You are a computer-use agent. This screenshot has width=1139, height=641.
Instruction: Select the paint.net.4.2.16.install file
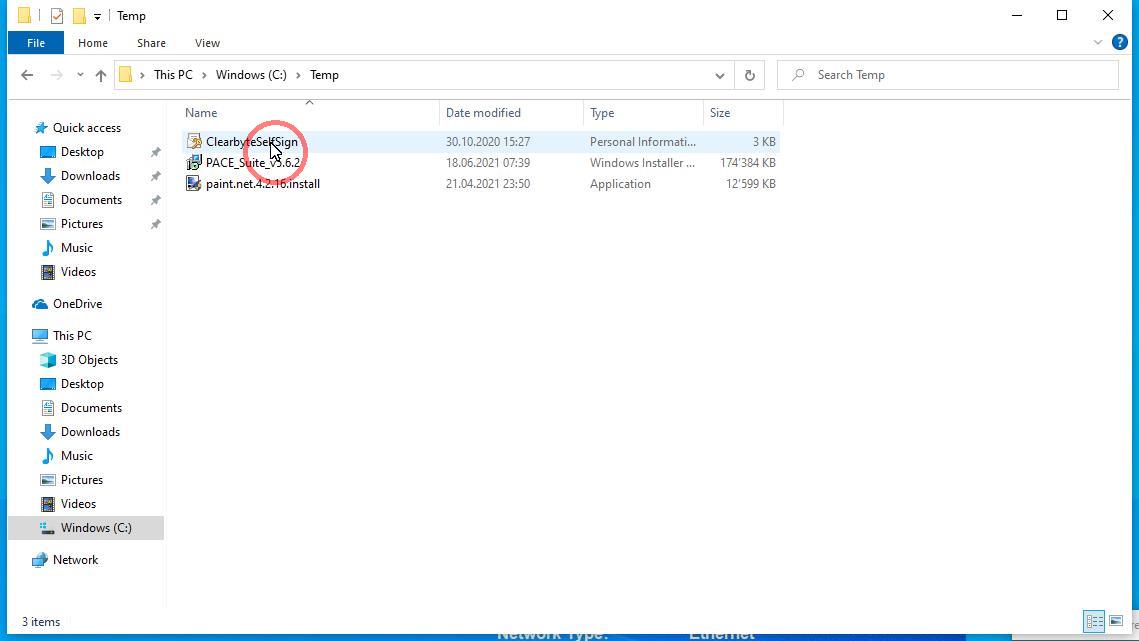tap(262, 184)
